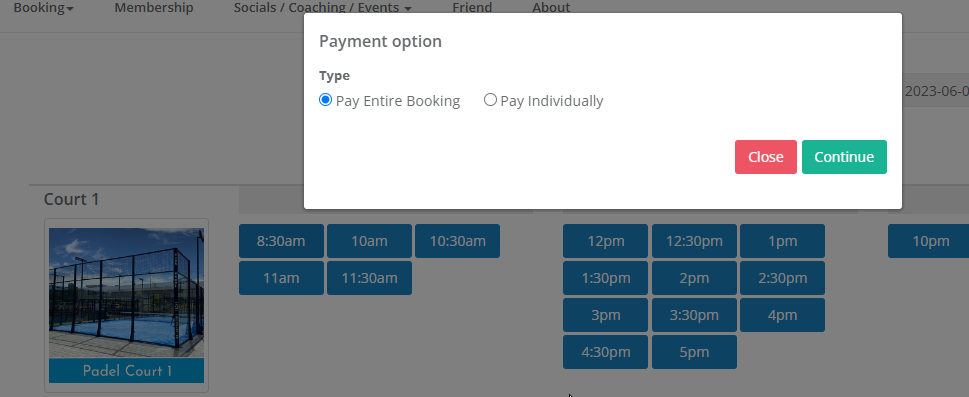Viewport: 969px width, 397px height.
Task: Dismiss the dialog with the red Close button
Action: click(766, 157)
